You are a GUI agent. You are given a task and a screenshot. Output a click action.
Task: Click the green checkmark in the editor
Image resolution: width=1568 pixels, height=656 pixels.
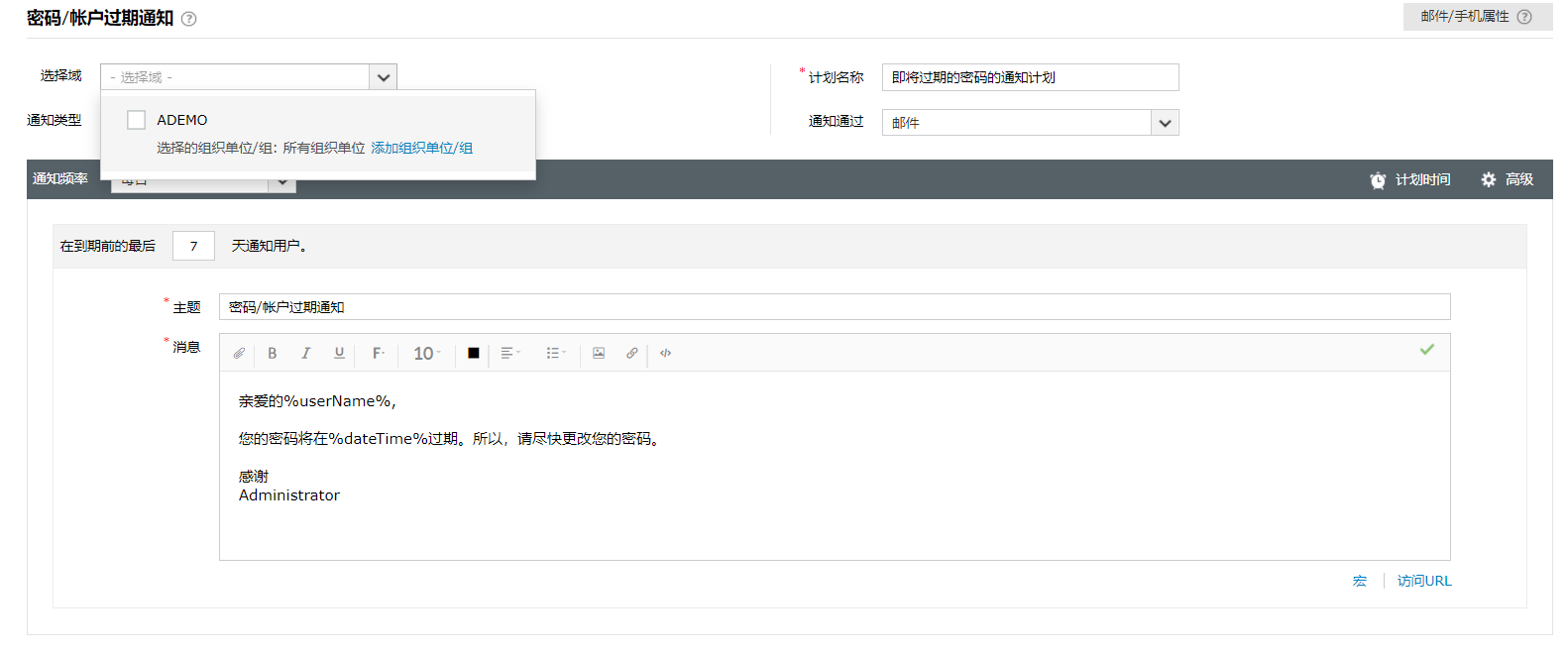(x=1427, y=349)
